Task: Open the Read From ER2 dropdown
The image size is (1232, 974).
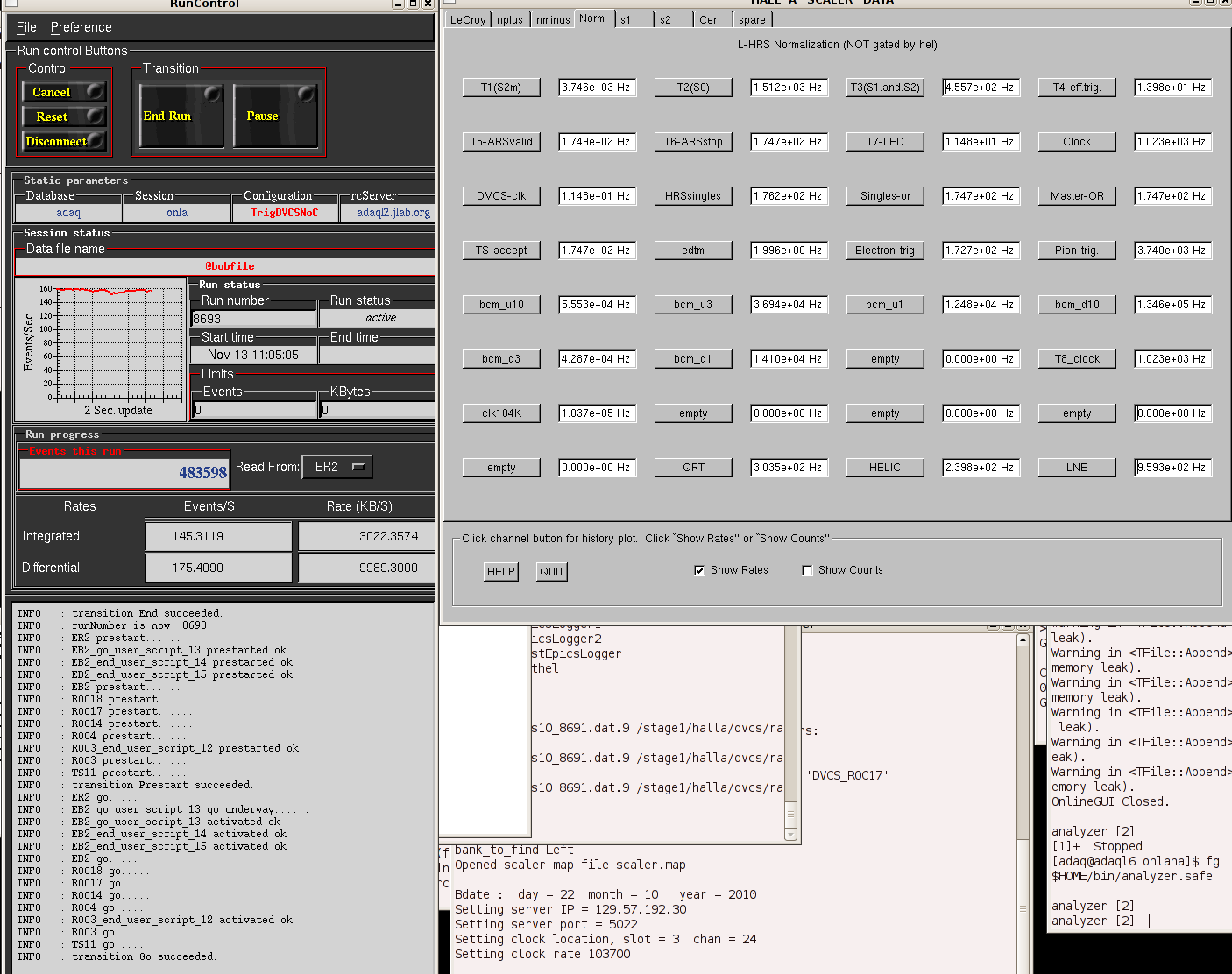Action: pyautogui.click(x=337, y=467)
